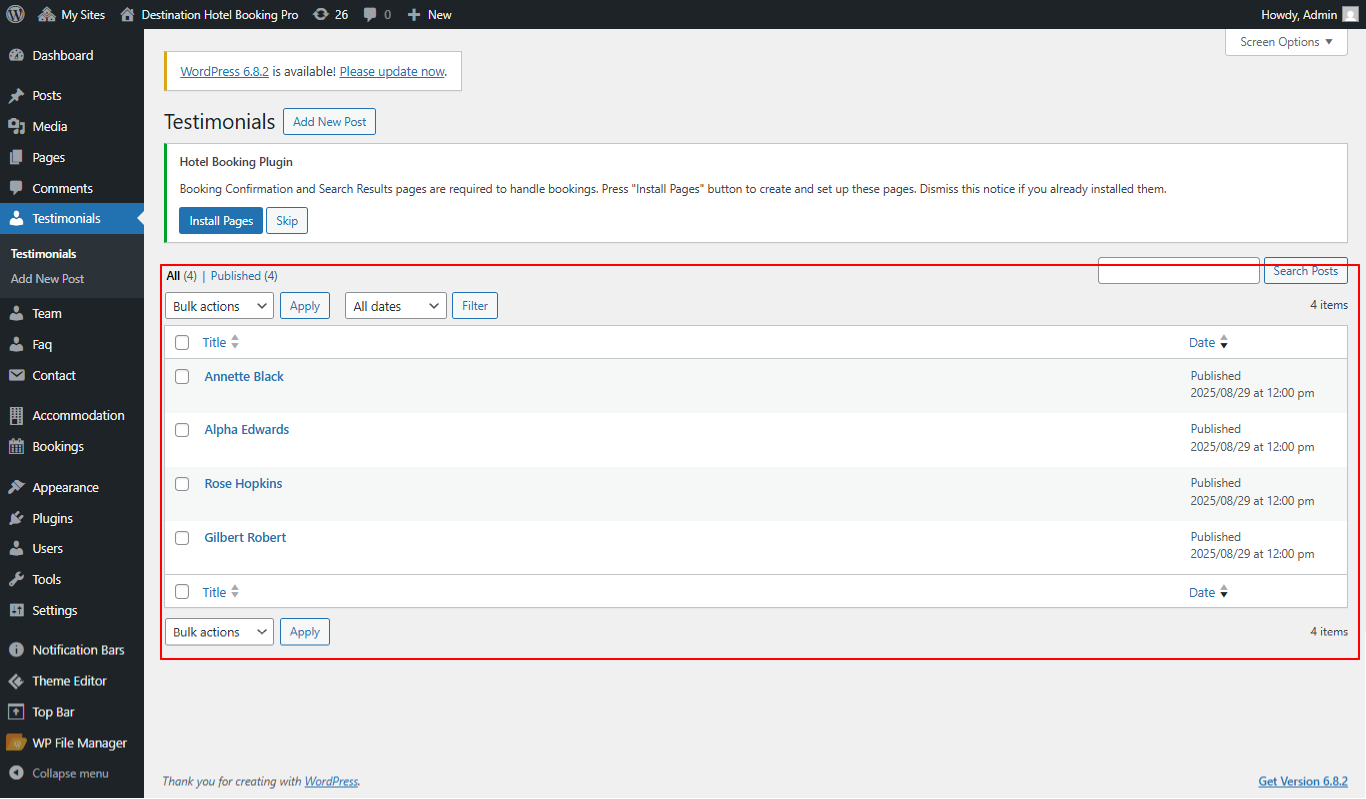Click top Apply button
This screenshot has width=1366, height=799.
coord(305,306)
